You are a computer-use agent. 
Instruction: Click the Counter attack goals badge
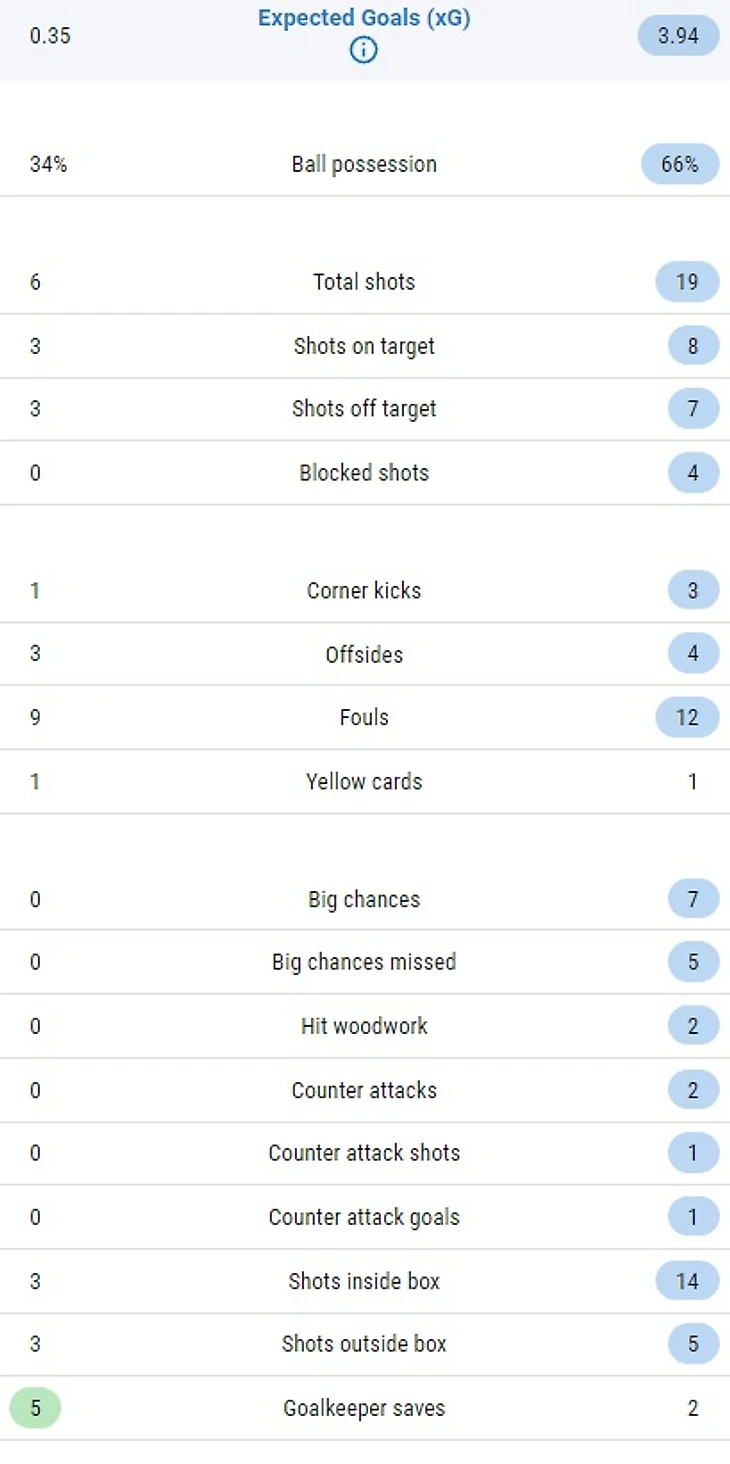693,1217
